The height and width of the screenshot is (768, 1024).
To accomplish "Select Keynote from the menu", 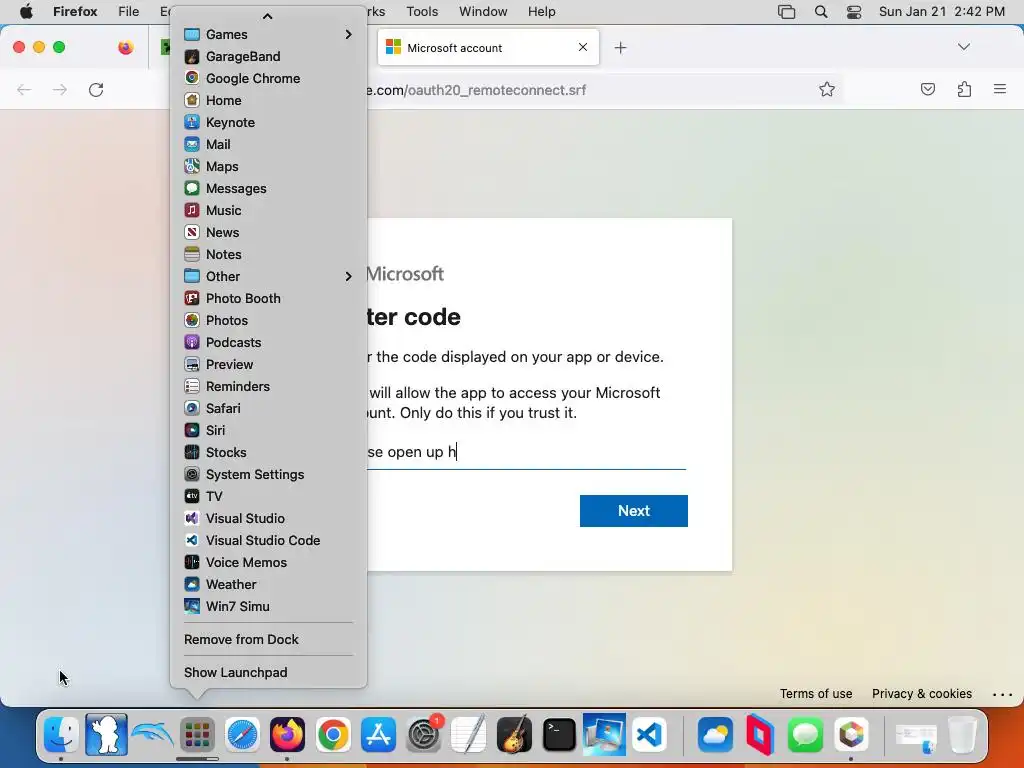I will 268,122.
